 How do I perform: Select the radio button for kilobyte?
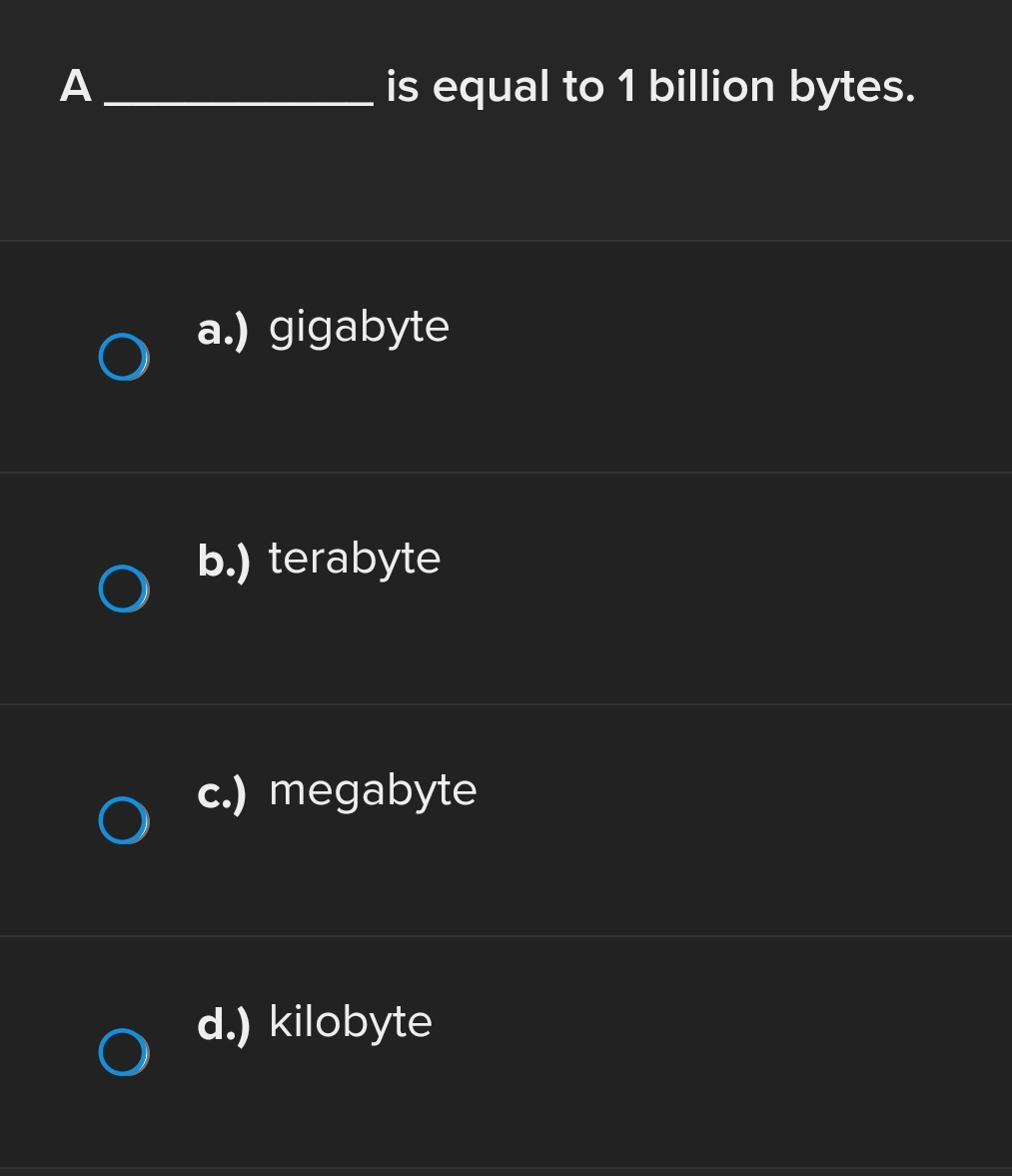pyautogui.click(x=123, y=1053)
